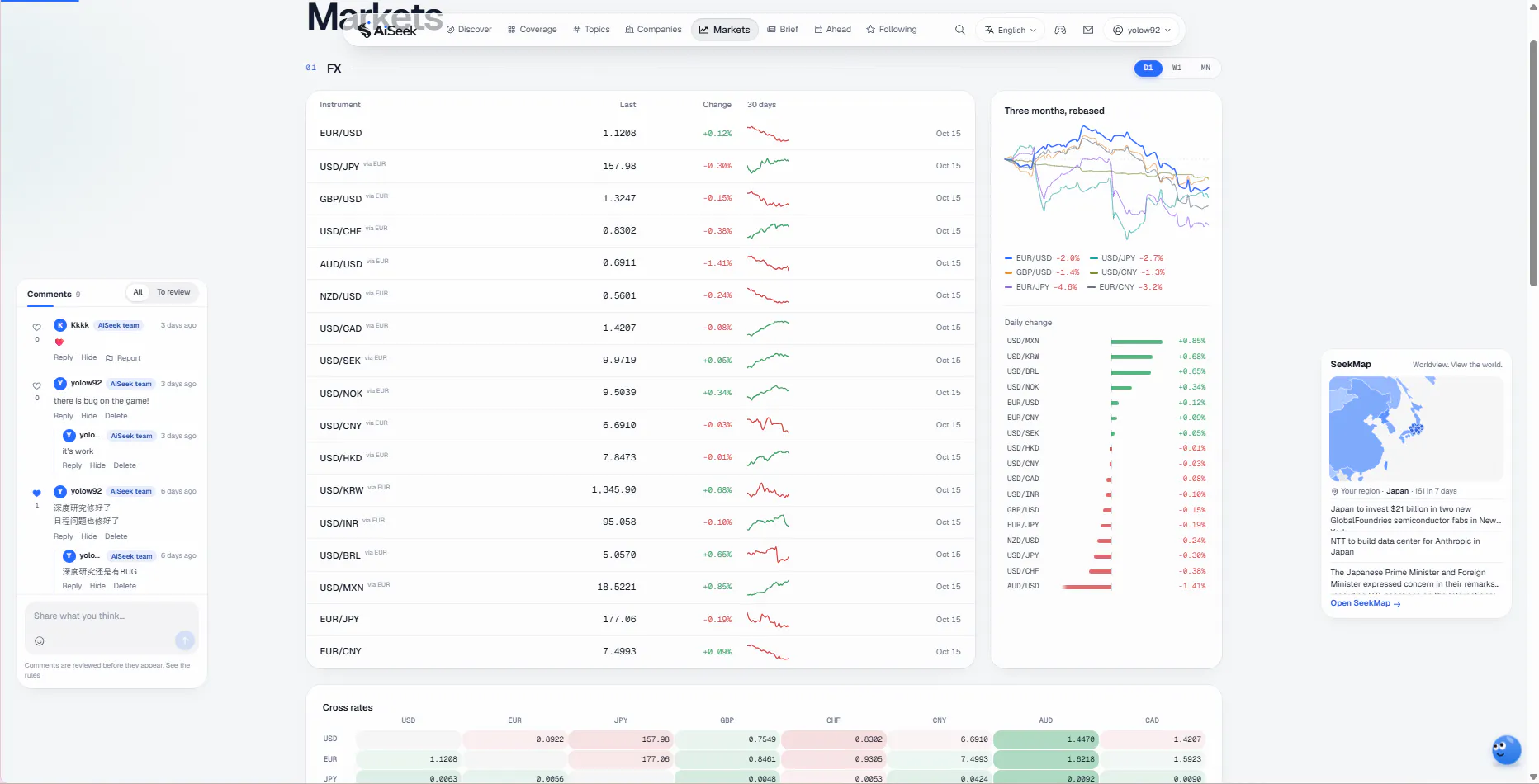Viewport: 1539px width, 784px height.
Task: Open the mail envelope icon
Action: (1088, 30)
